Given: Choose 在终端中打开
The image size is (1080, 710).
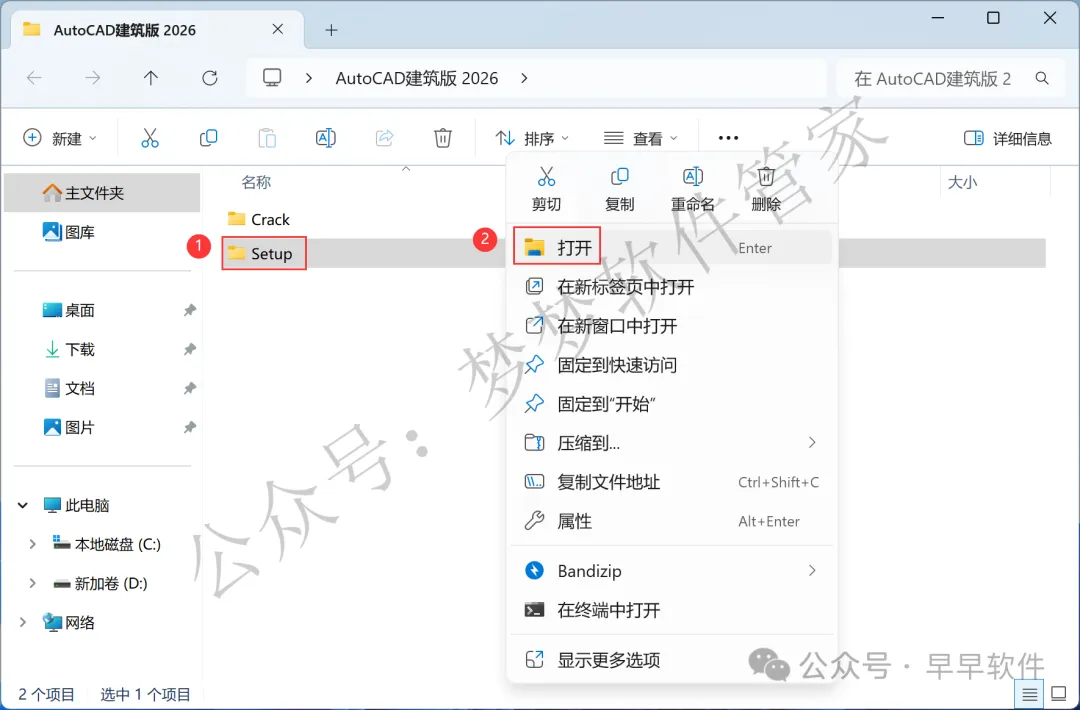Looking at the screenshot, I should click(672, 610).
